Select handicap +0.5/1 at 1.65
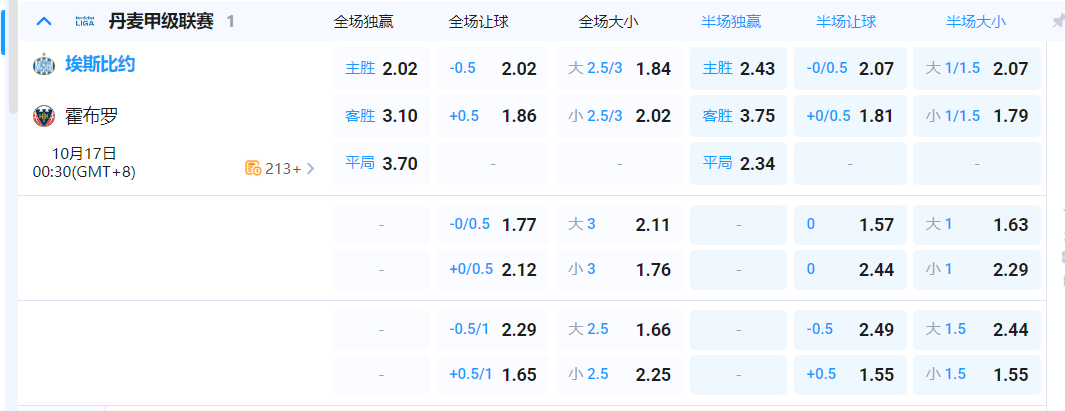Screen dimensions: 1065x411 (x=492, y=375)
